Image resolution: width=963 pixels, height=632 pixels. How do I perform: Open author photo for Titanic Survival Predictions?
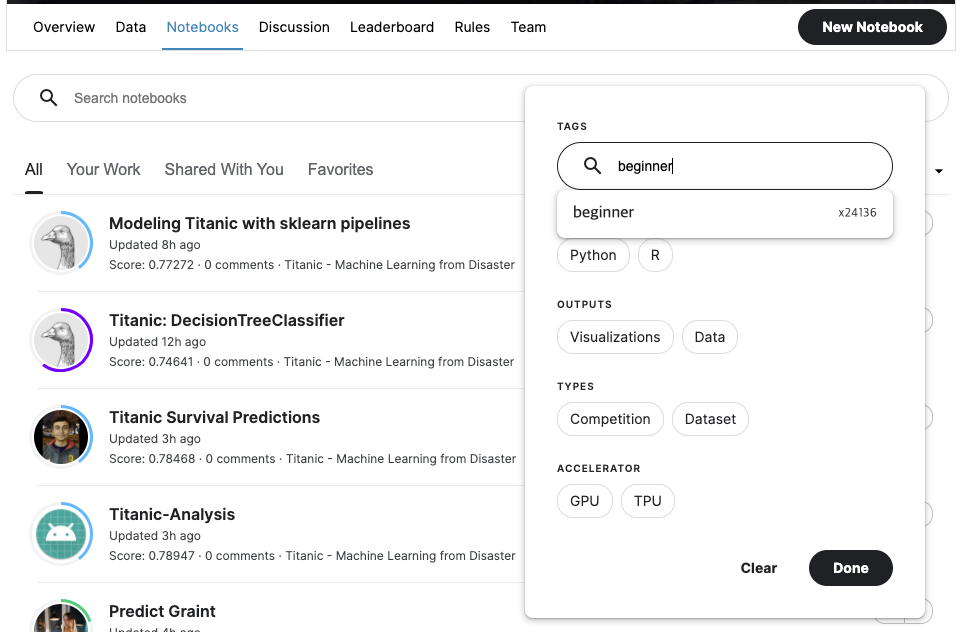61,437
